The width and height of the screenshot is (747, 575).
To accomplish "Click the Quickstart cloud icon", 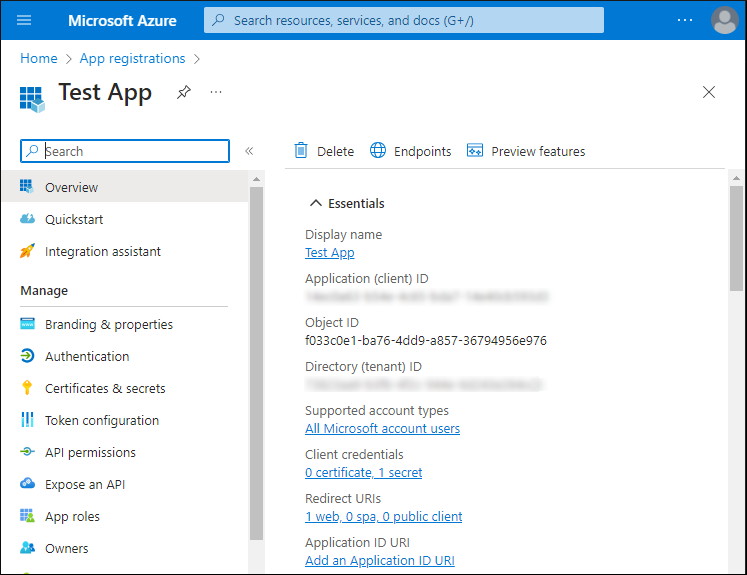I will (27, 219).
